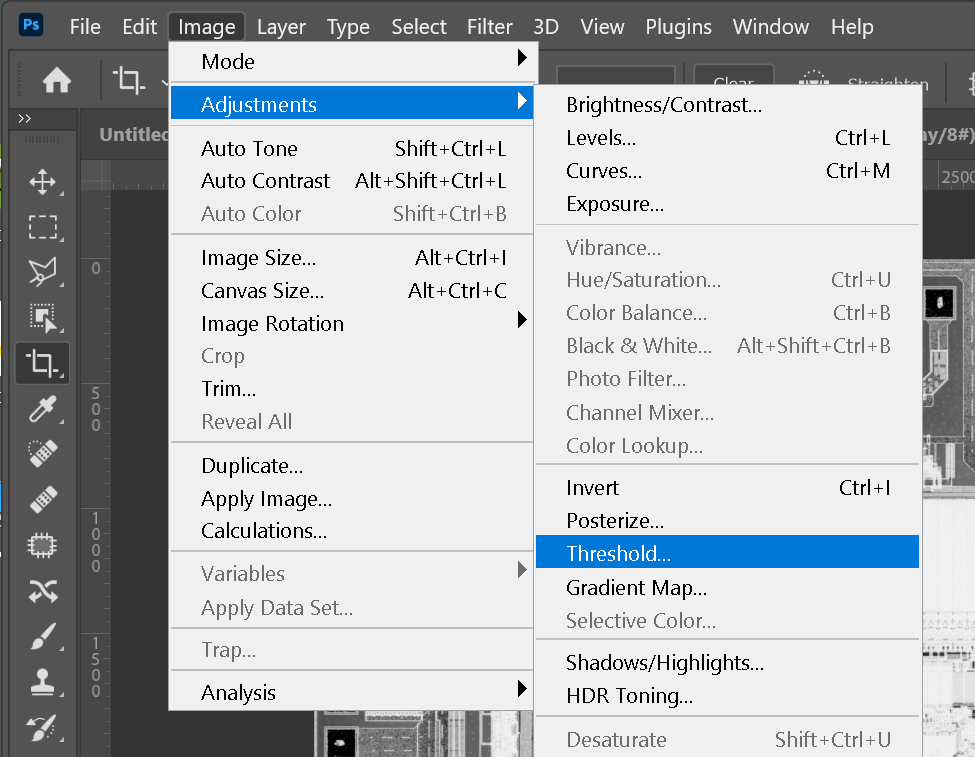
Task: Open the Analysis submenu
Action: pyautogui.click(x=352, y=692)
